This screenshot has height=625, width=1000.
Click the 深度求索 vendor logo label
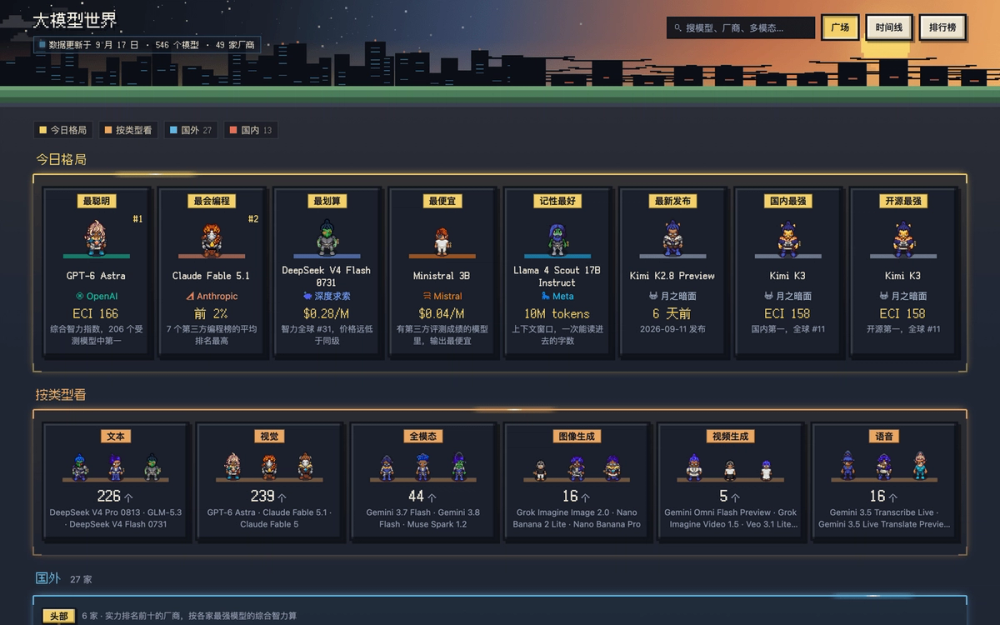click(x=327, y=296)
